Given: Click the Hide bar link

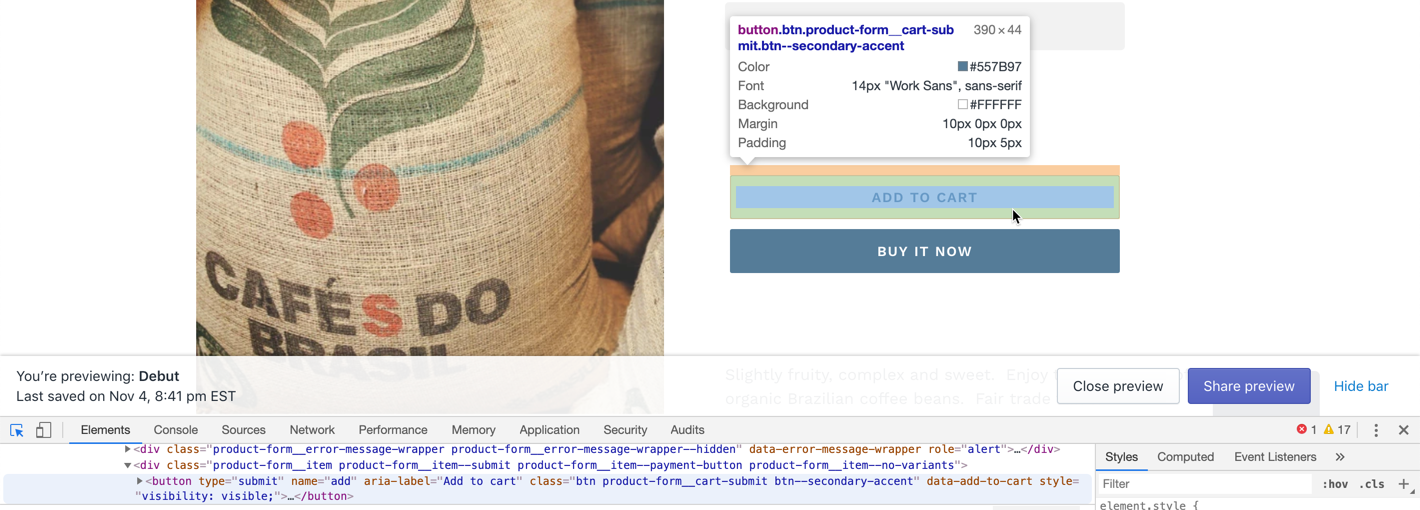Looking at the screenshot, I should pyautogui.click(x=1361, y=386).
